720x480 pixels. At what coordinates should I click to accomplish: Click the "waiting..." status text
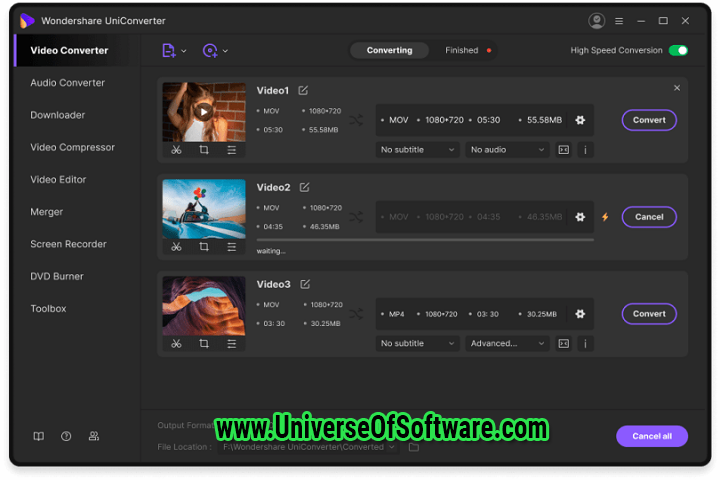pyautogui.click(x=271, y=251)
